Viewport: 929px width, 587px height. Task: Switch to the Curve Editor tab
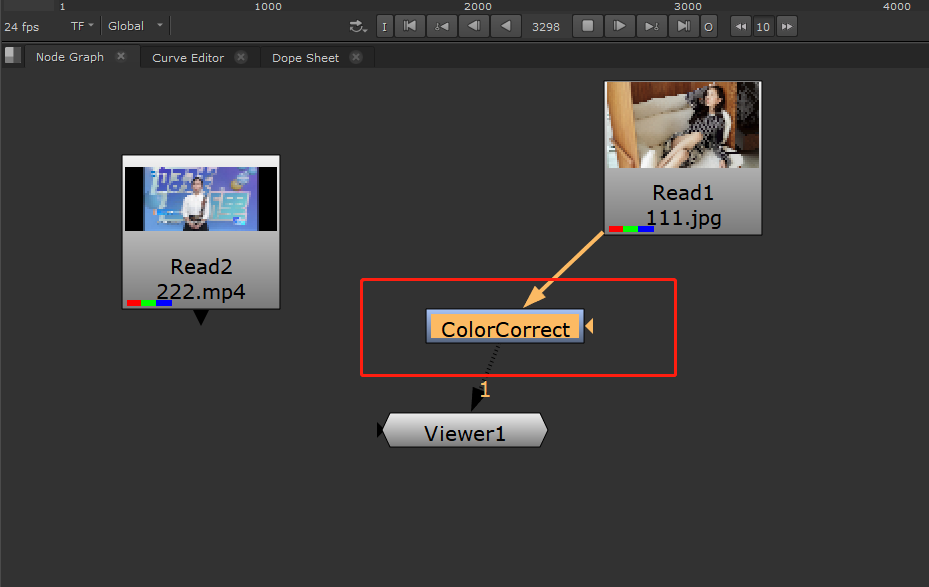click(188, 58)
